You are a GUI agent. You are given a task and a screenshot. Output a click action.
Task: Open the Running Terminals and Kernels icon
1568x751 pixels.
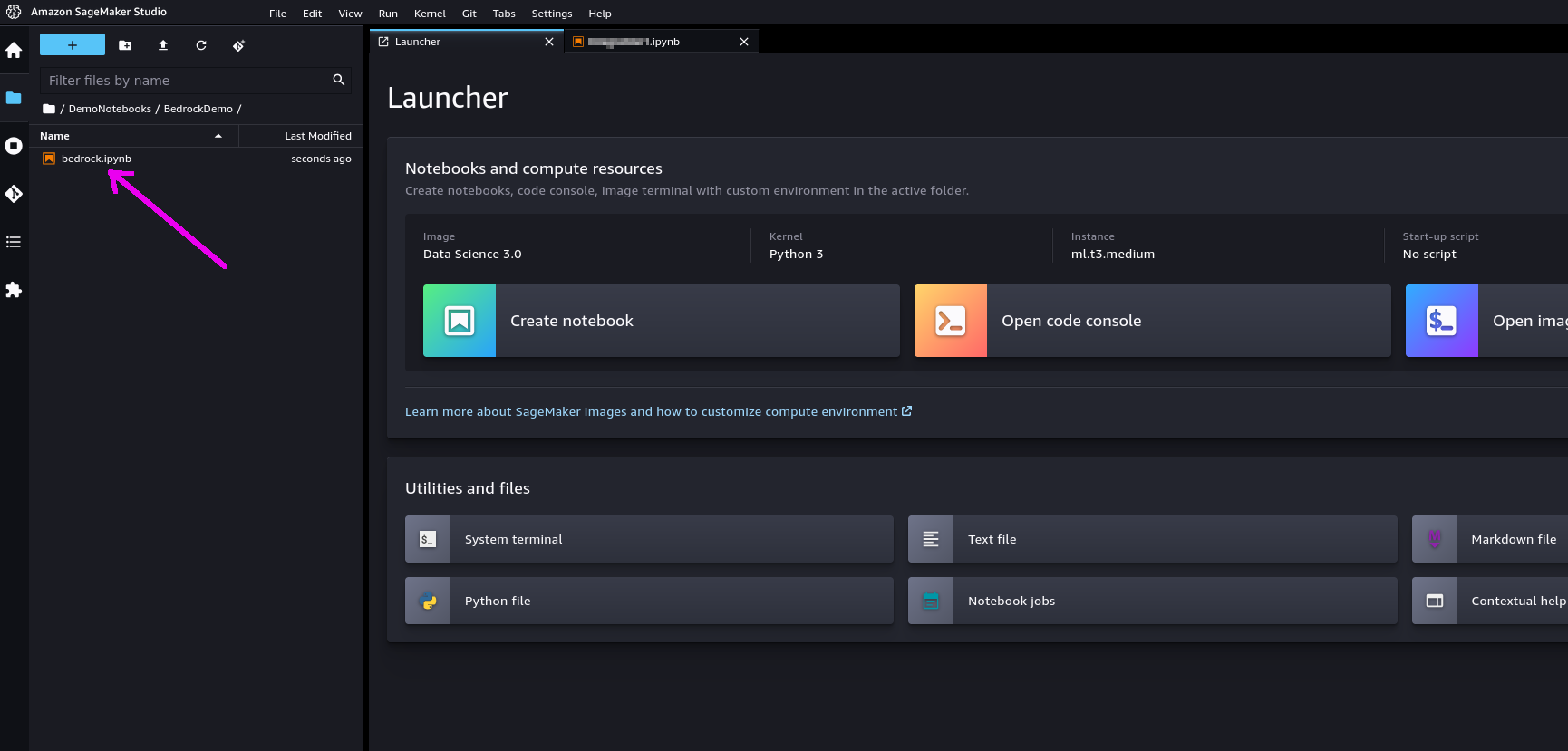14,146
